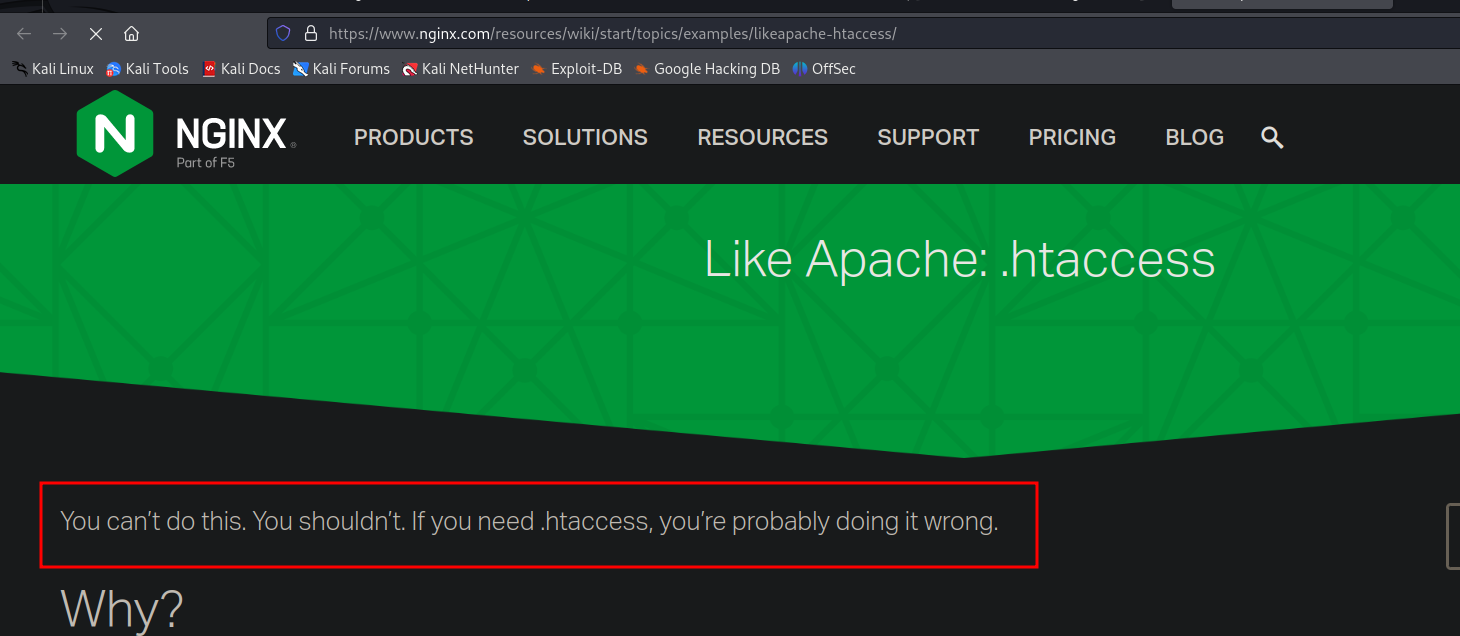Open the NGINX site search magnifier
Viewport: 1460px width, 636px height.
(1271, 137)
